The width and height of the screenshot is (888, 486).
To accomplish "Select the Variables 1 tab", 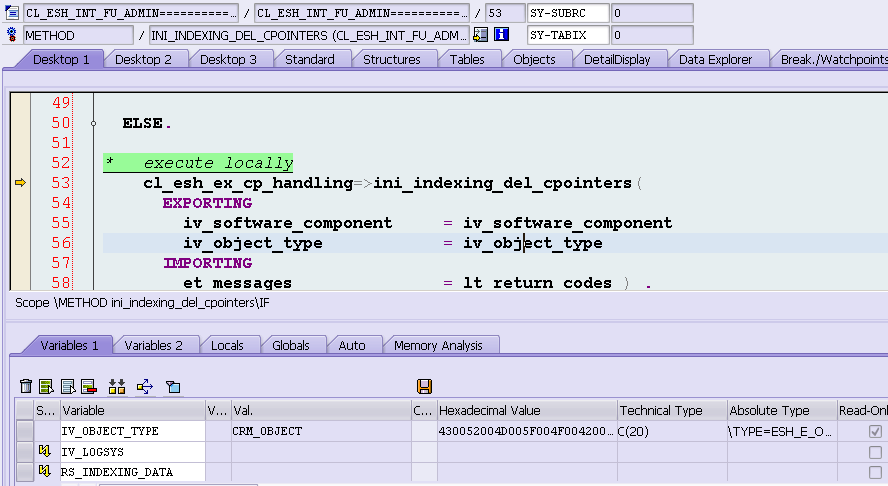I will [x=69, y=346].
